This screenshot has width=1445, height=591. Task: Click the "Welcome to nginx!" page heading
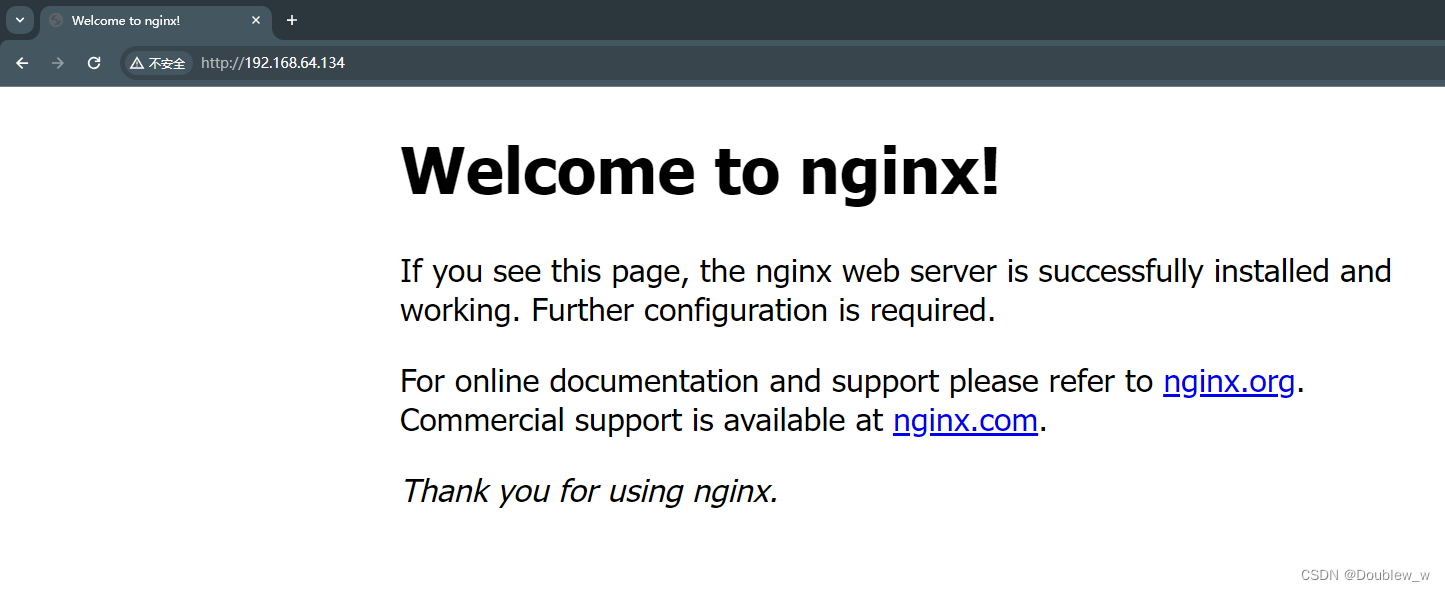(699, 170)
